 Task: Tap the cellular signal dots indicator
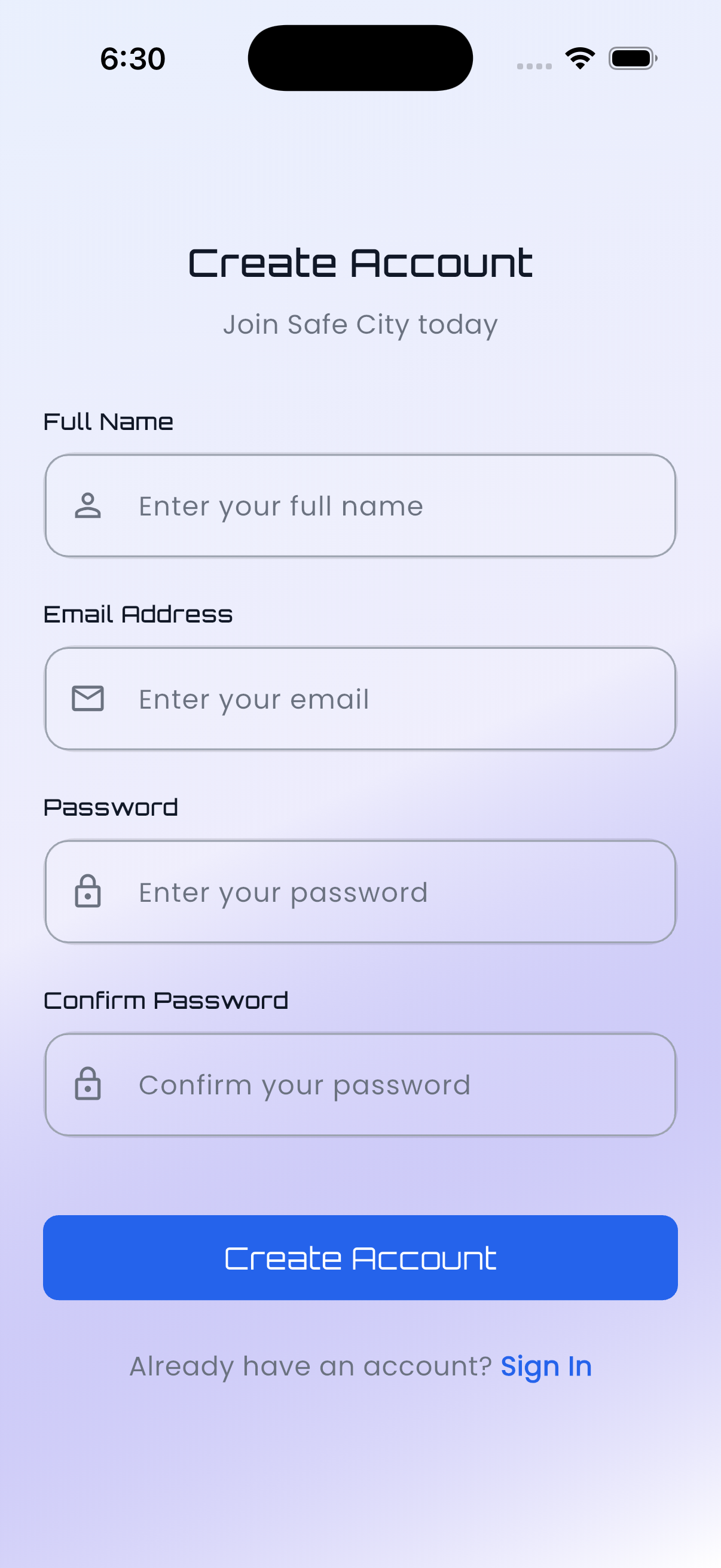pyautogui.click(x=534, y=66)
